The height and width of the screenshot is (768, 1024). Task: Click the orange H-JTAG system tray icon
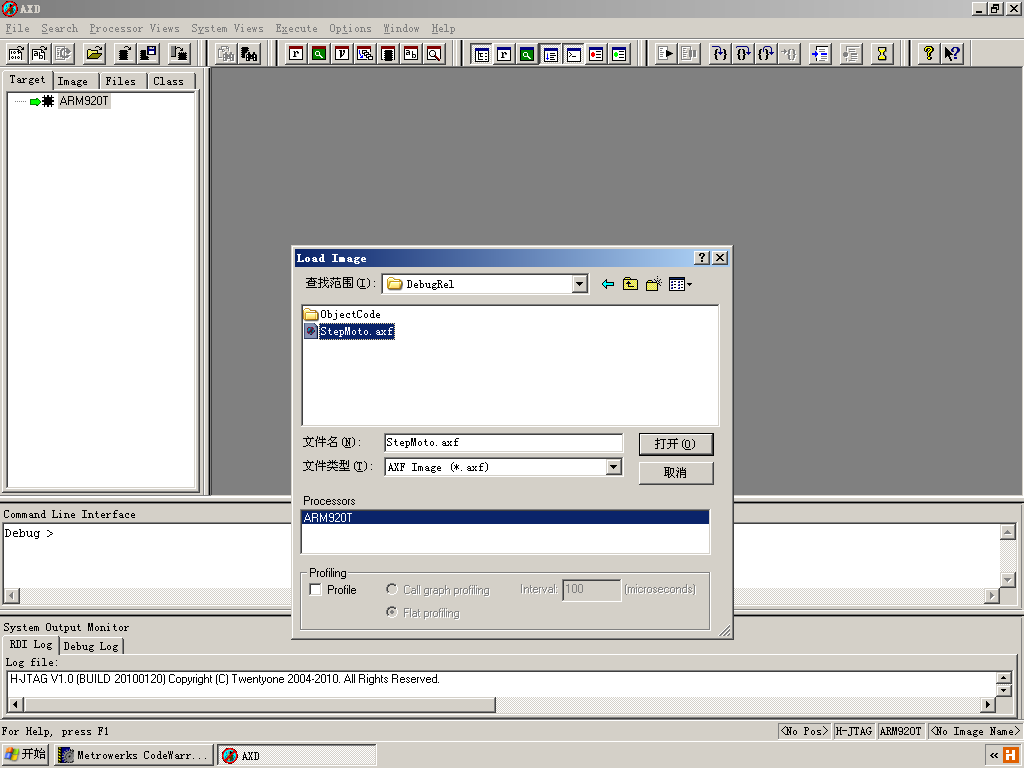pos(1010,756)
